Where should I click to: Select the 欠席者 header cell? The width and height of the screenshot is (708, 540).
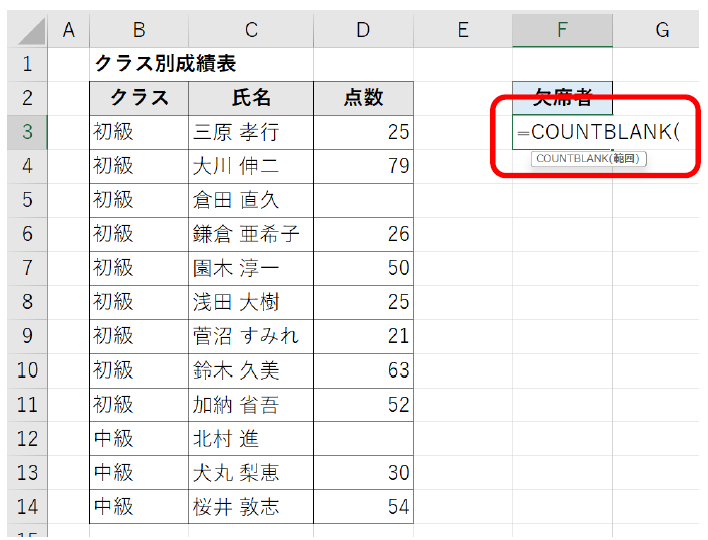click(562, 98)
